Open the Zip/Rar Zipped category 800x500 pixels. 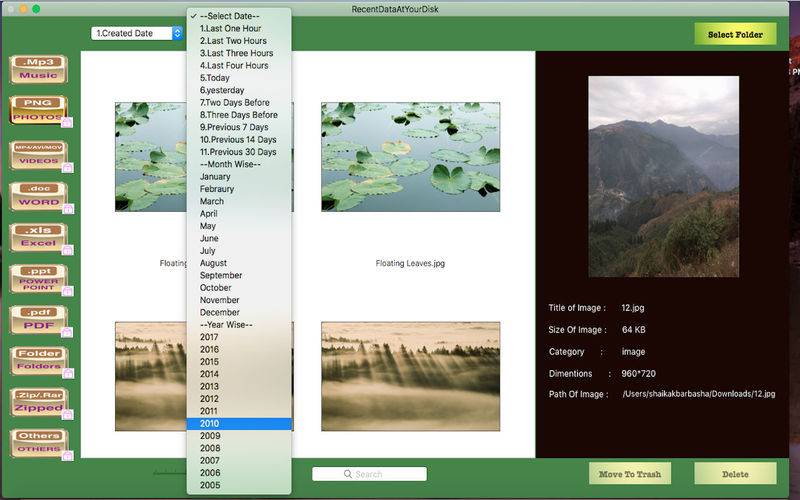tap(39, 402)
